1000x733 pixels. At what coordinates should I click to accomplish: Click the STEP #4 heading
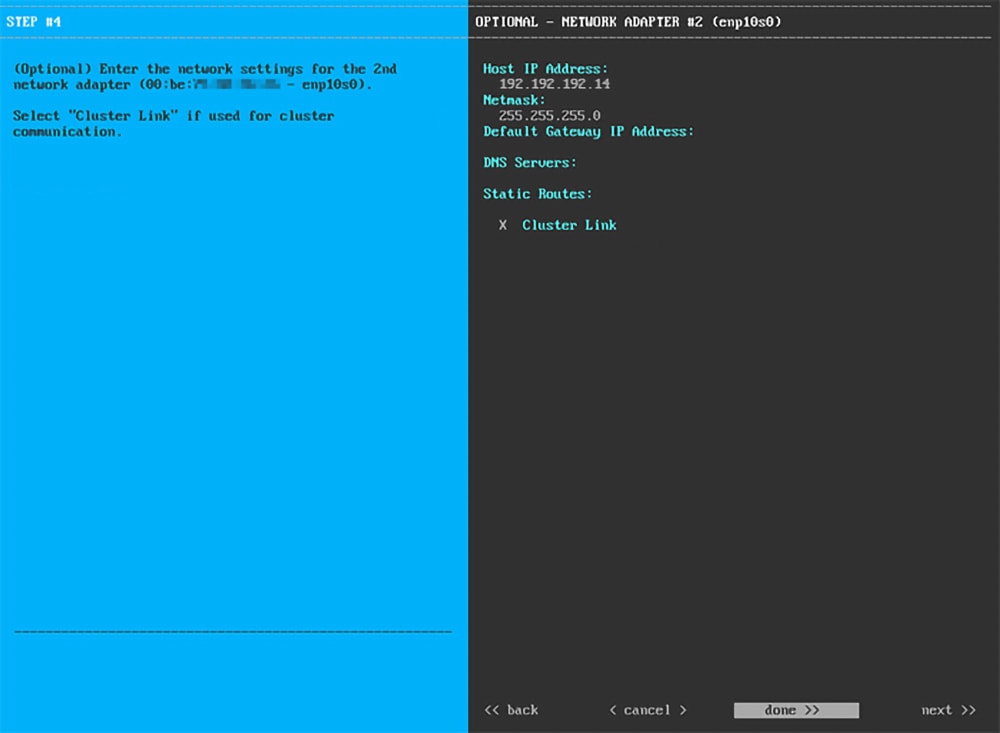click(x=34, y=22)
